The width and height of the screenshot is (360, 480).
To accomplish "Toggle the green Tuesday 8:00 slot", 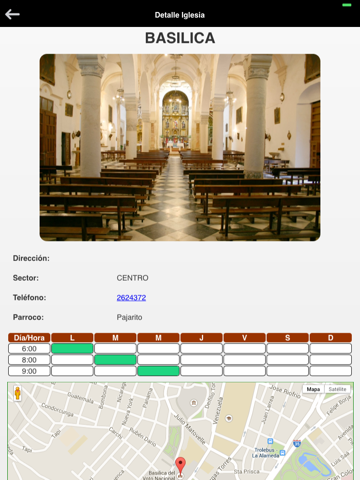I will (115, 360).
